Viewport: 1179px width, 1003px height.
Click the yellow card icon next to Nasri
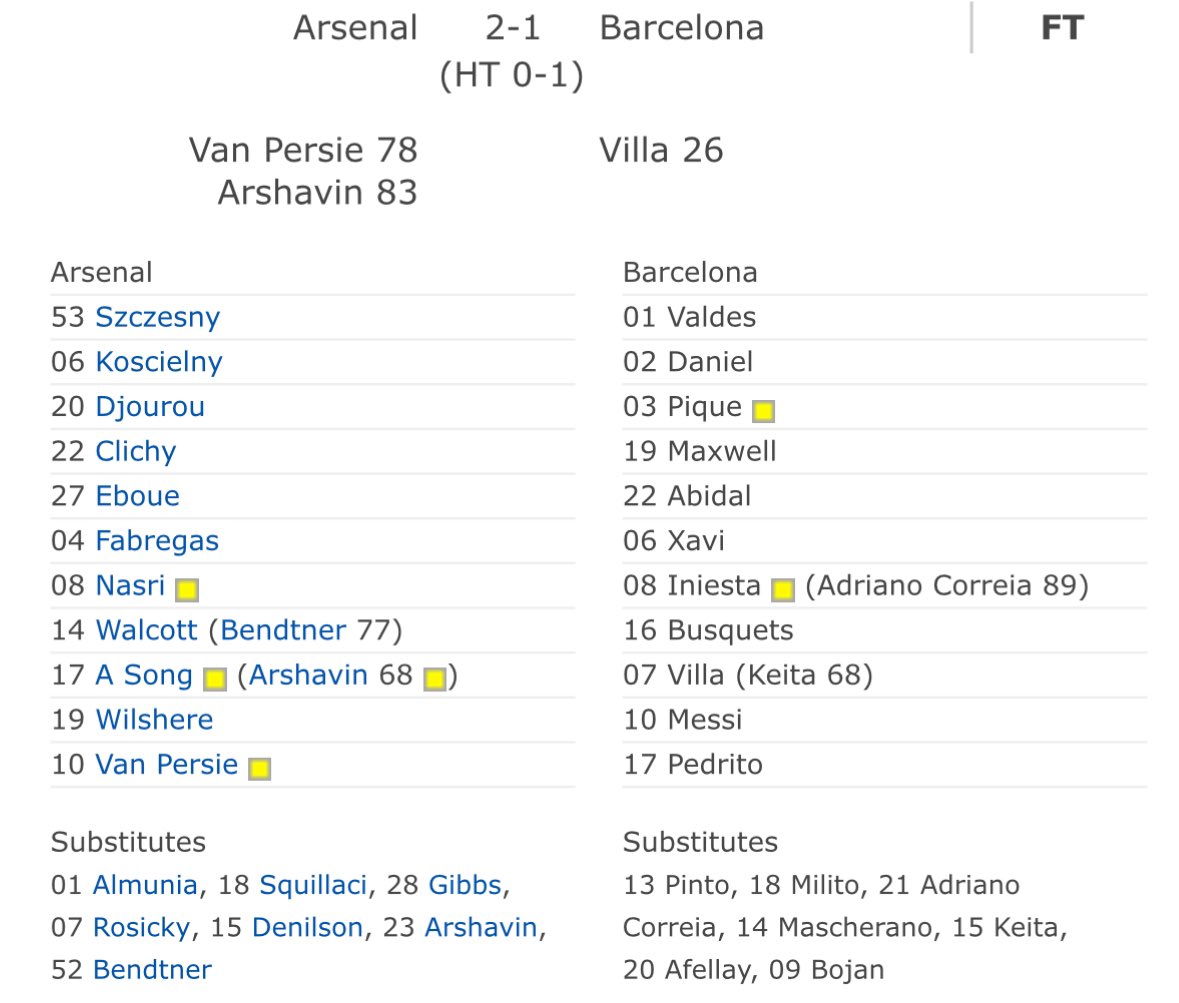point(186,589)
